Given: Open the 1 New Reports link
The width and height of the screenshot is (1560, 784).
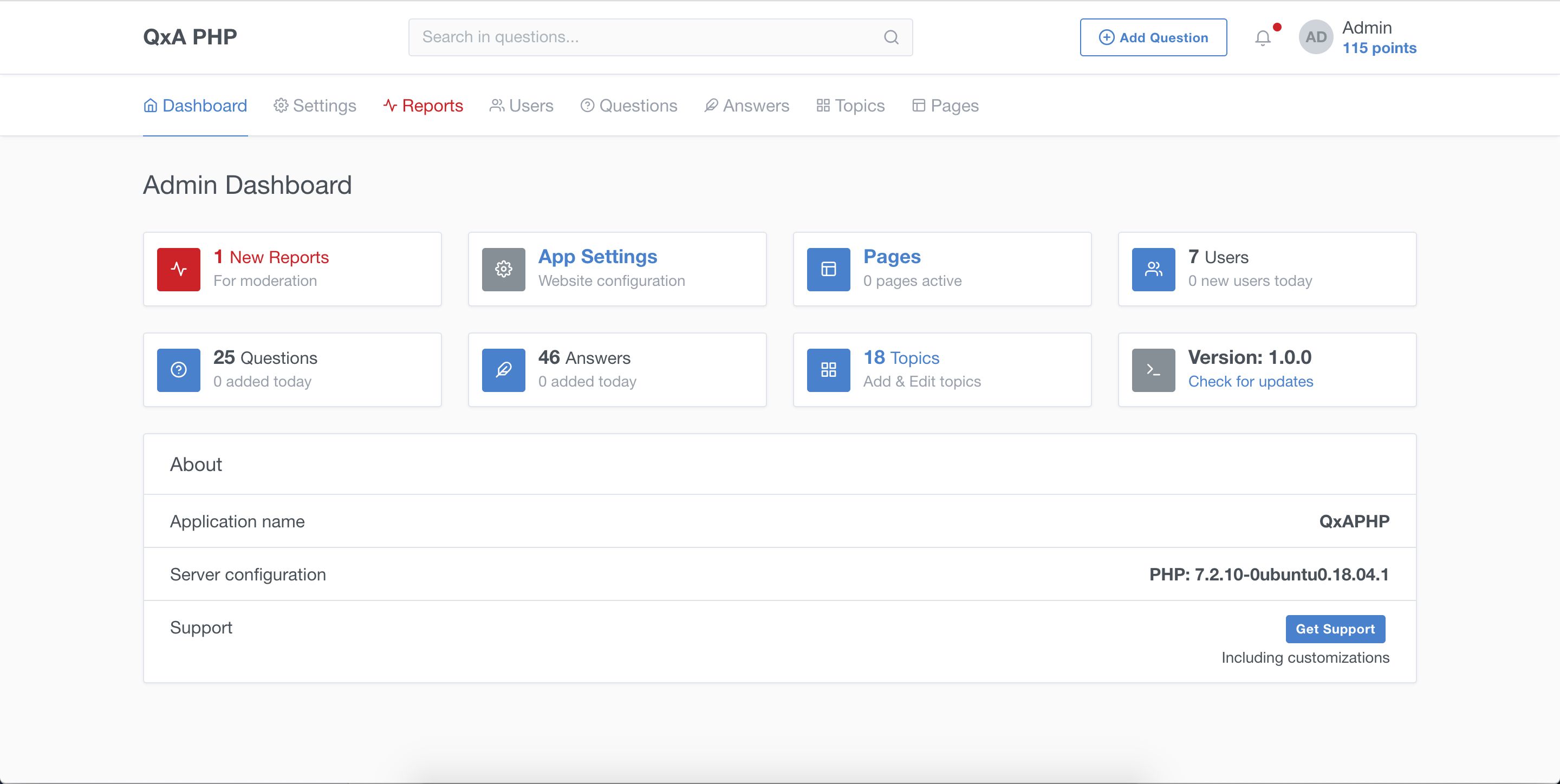Looking at the screenshot, I should coord(271,257).
